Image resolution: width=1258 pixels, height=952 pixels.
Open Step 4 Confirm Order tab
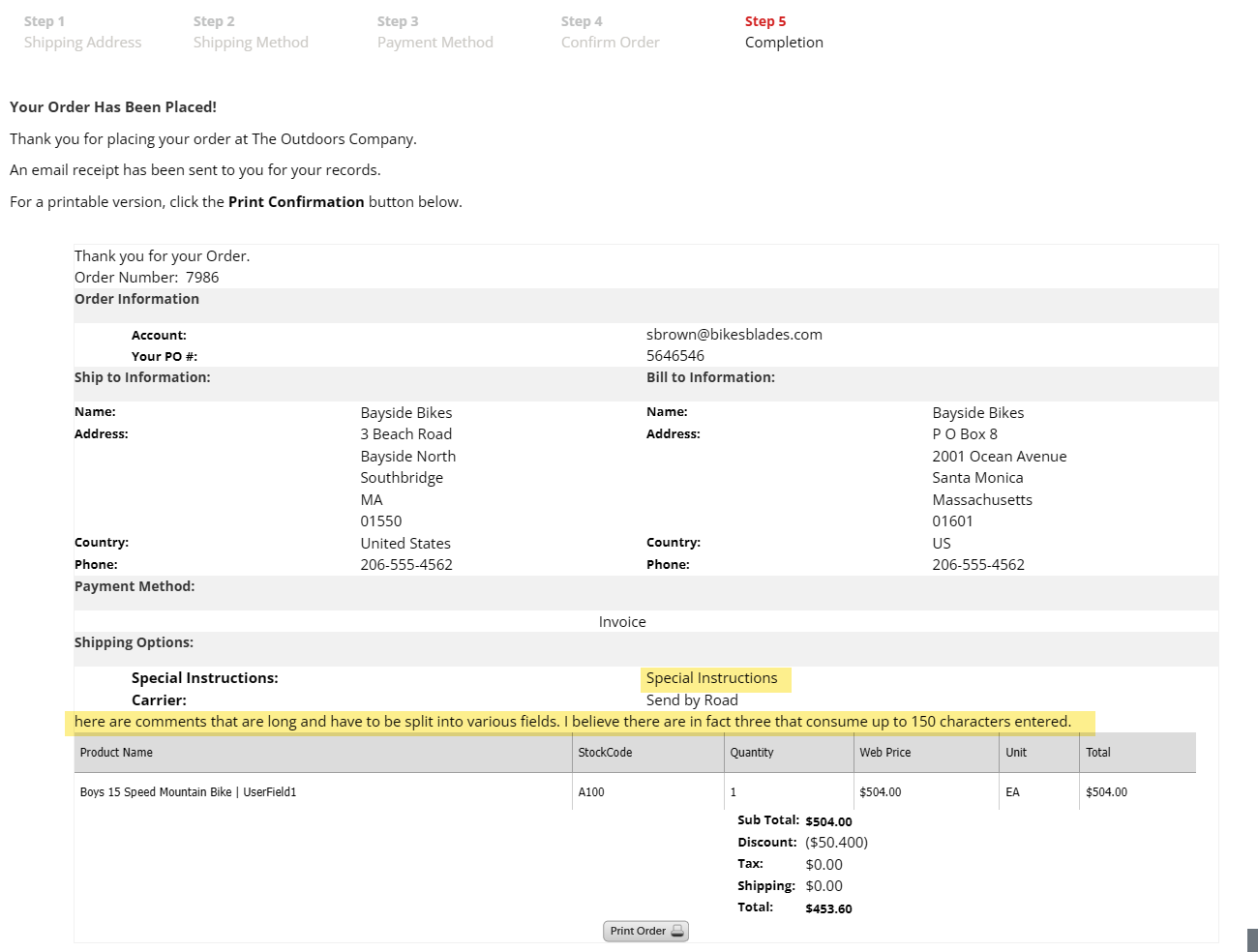point(610,32)
